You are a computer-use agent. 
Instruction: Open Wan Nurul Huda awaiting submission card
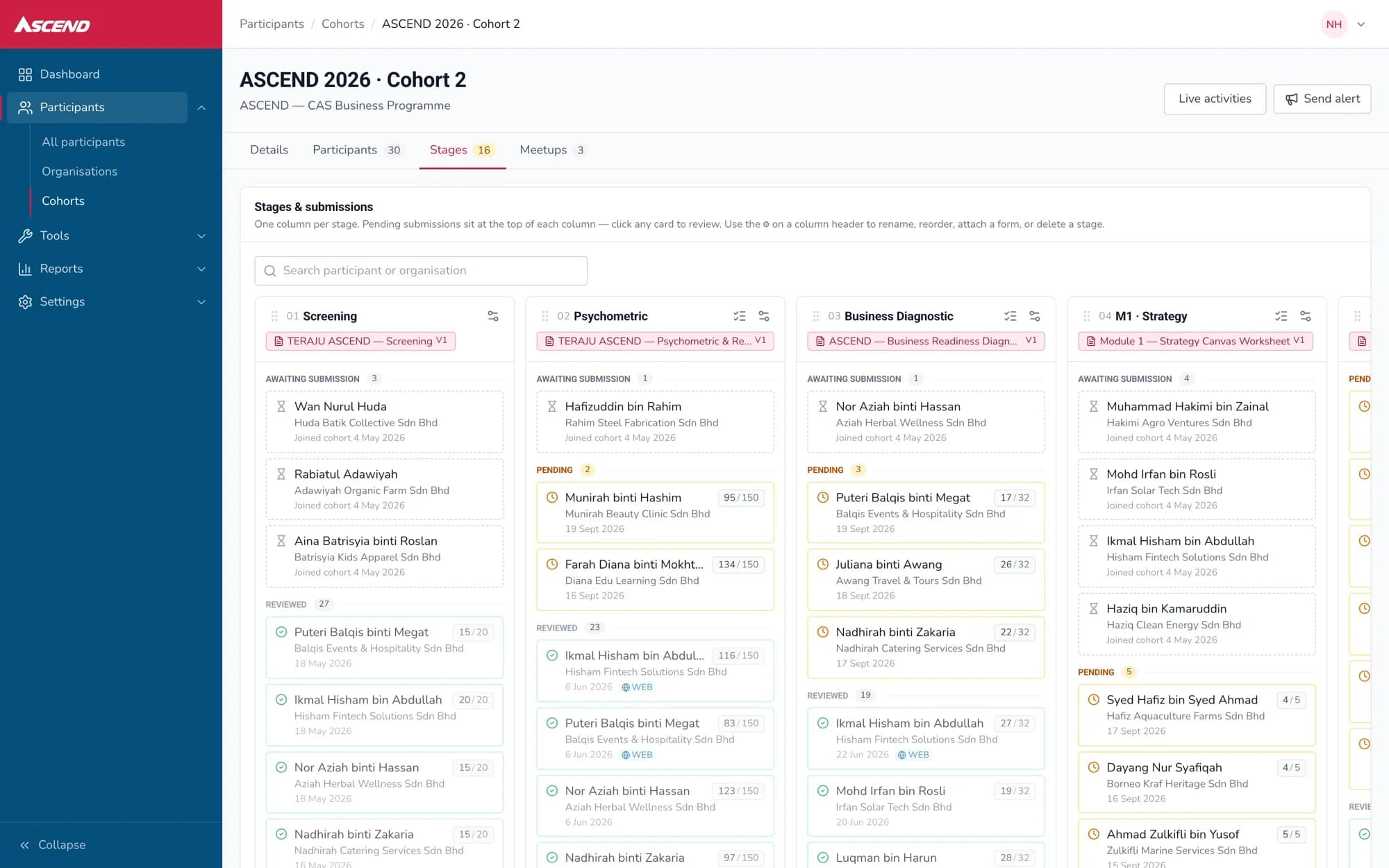click(384, 422)
